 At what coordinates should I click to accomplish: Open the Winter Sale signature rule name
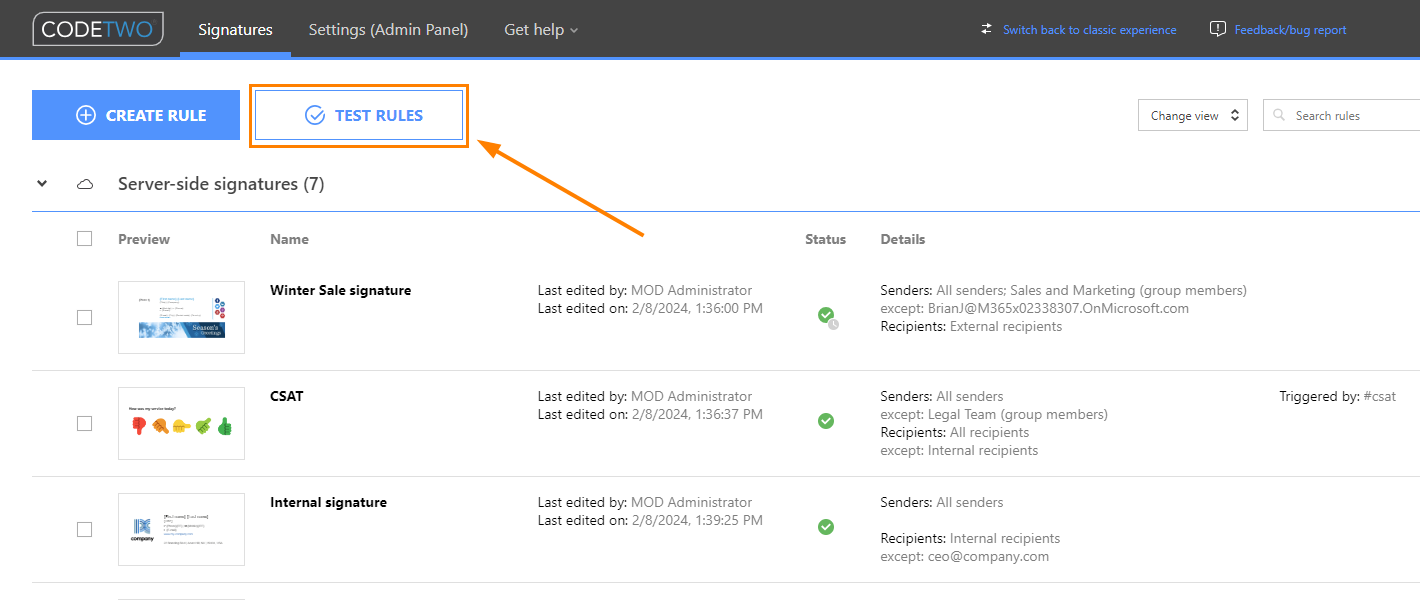point(340,290)
